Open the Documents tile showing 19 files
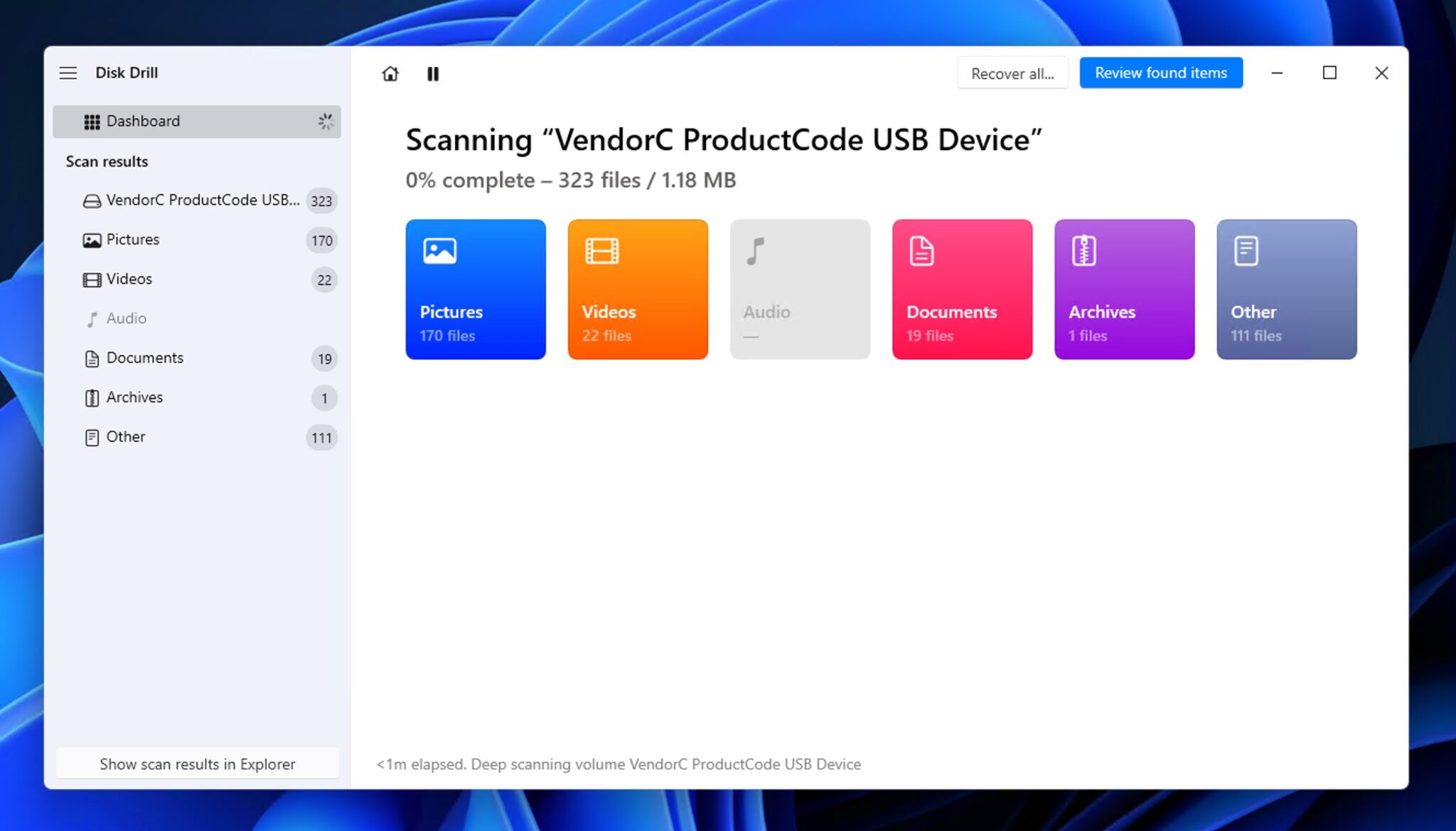This screenshot has width=1456, height=831. click(x=961, y=289)
